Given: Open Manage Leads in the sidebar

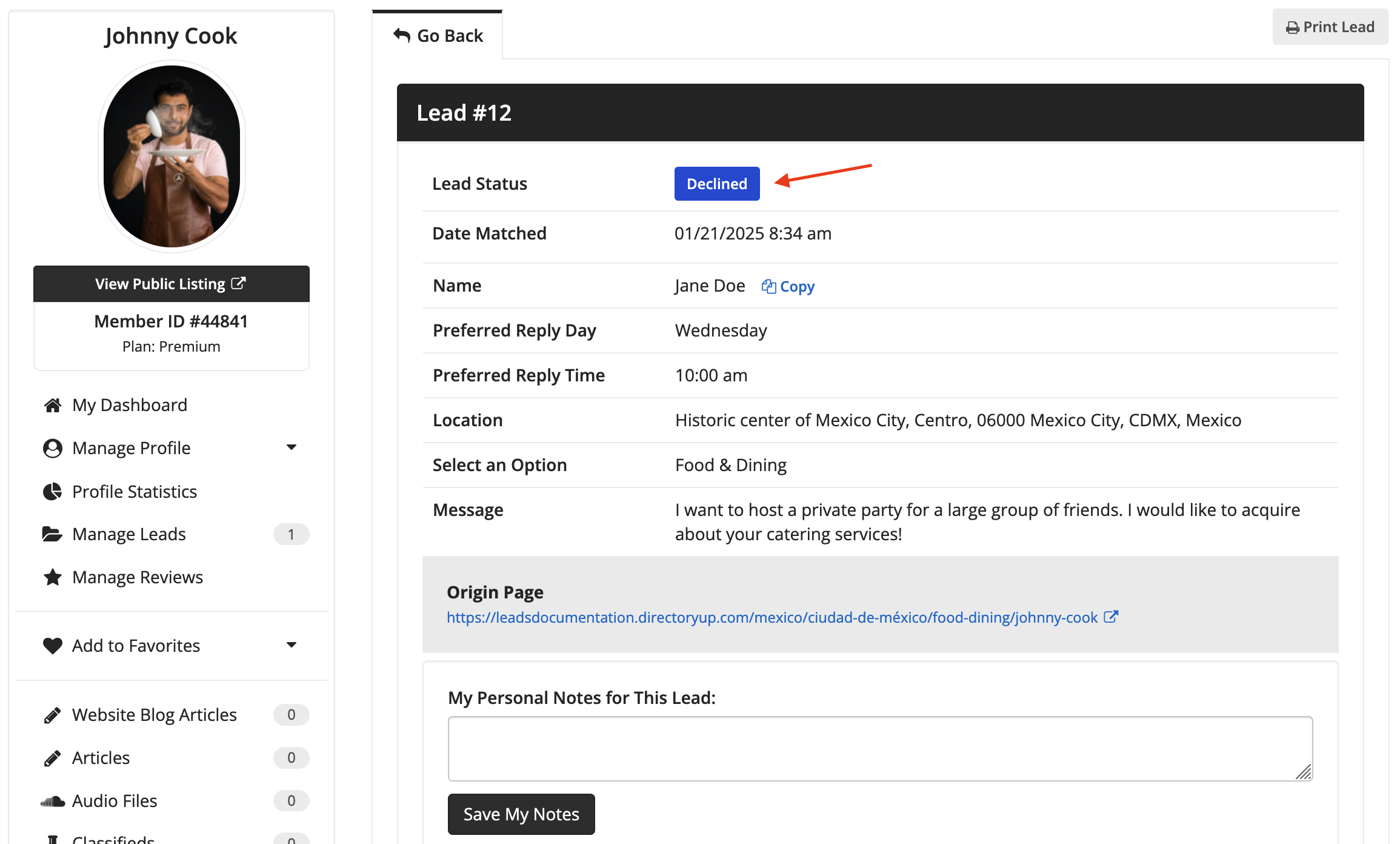Looking at the screenshot, I should click(x=128, y=534).
